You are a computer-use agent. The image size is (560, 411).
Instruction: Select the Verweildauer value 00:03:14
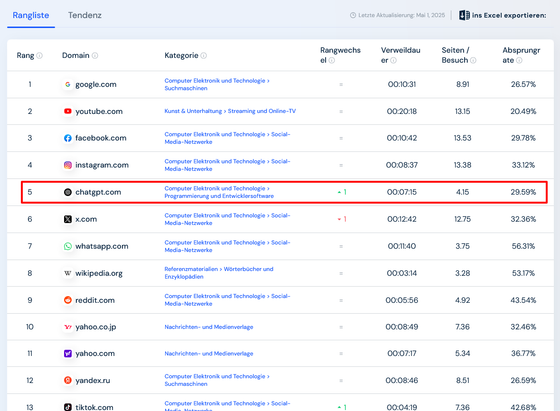[402, 273]
